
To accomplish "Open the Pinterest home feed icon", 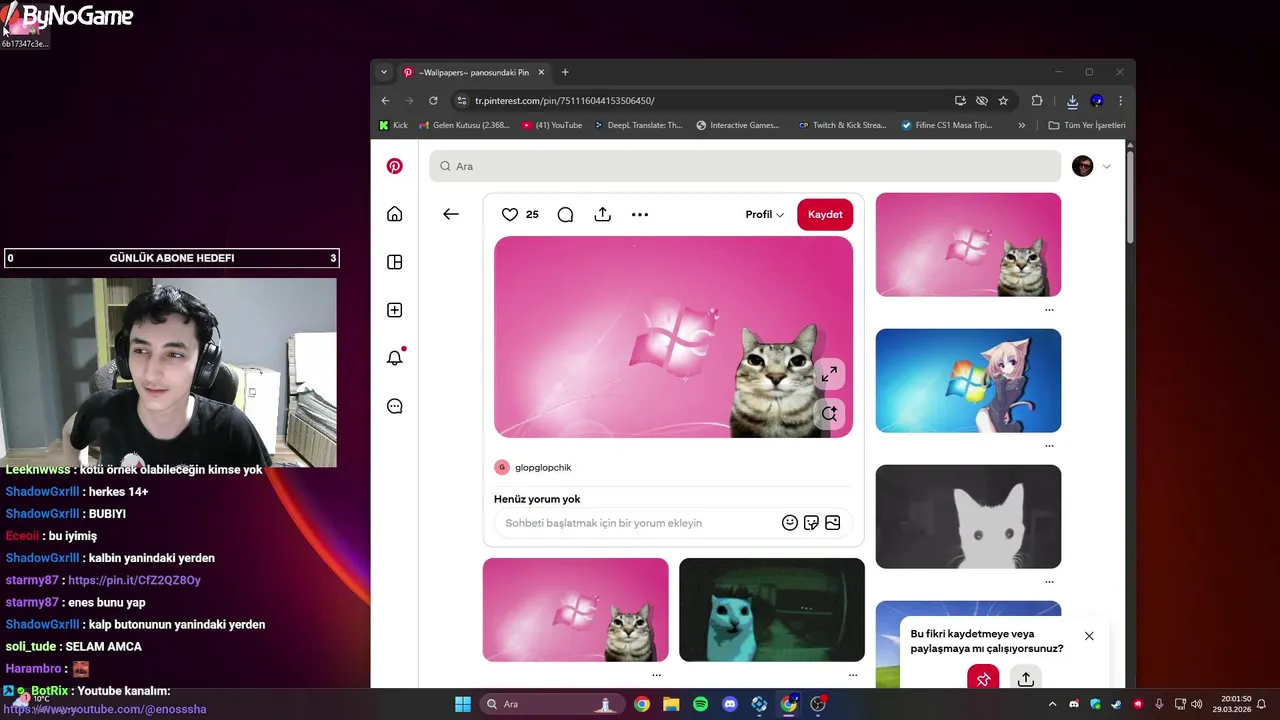I will tap(395, 214).
